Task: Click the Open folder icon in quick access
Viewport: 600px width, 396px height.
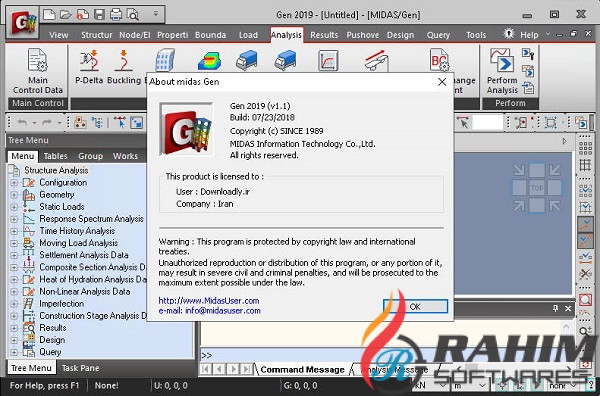Action: pyautogui.click(x=66, y=15)
